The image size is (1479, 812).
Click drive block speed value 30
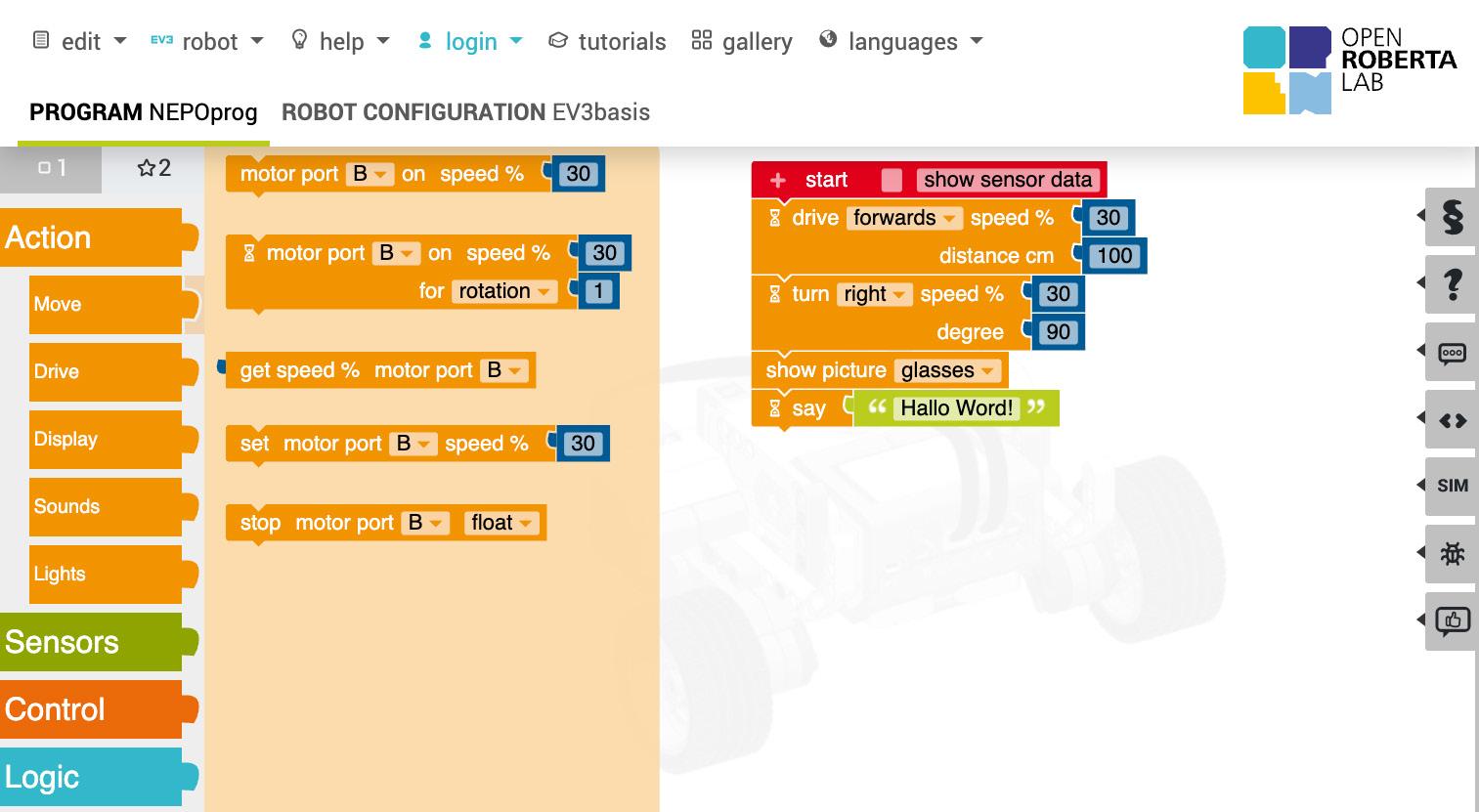click(1108, 218)
